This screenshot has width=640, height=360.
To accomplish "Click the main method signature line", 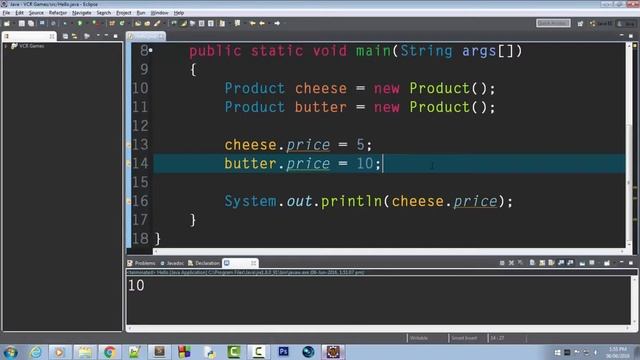I will pos(356,51).
